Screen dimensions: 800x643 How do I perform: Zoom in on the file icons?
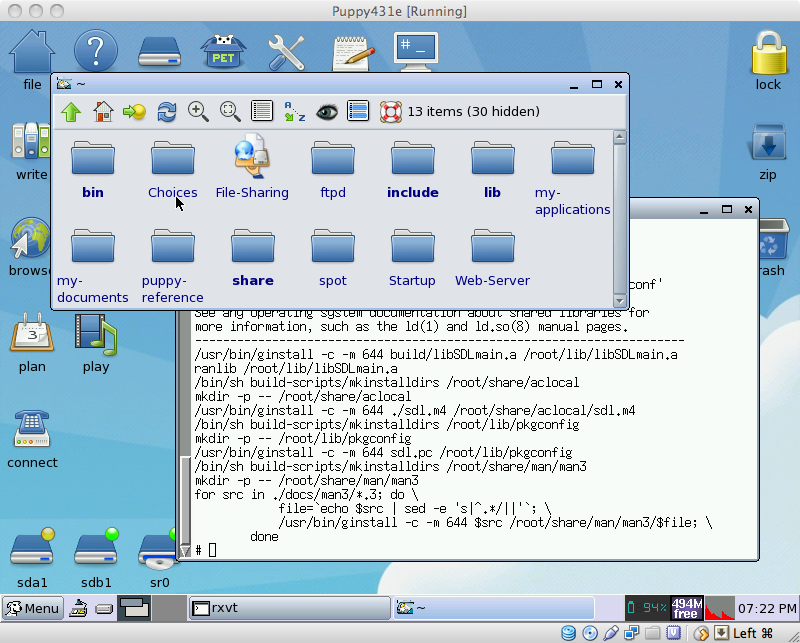coord(198,111)
